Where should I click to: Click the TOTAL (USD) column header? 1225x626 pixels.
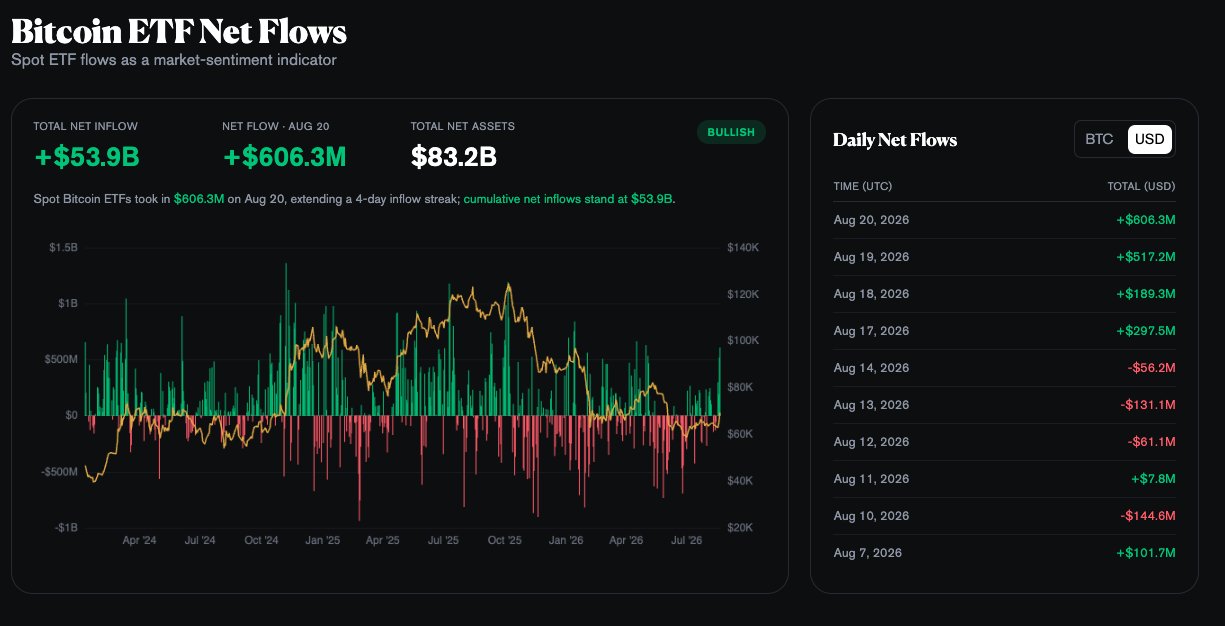(x=1141, y=186)
